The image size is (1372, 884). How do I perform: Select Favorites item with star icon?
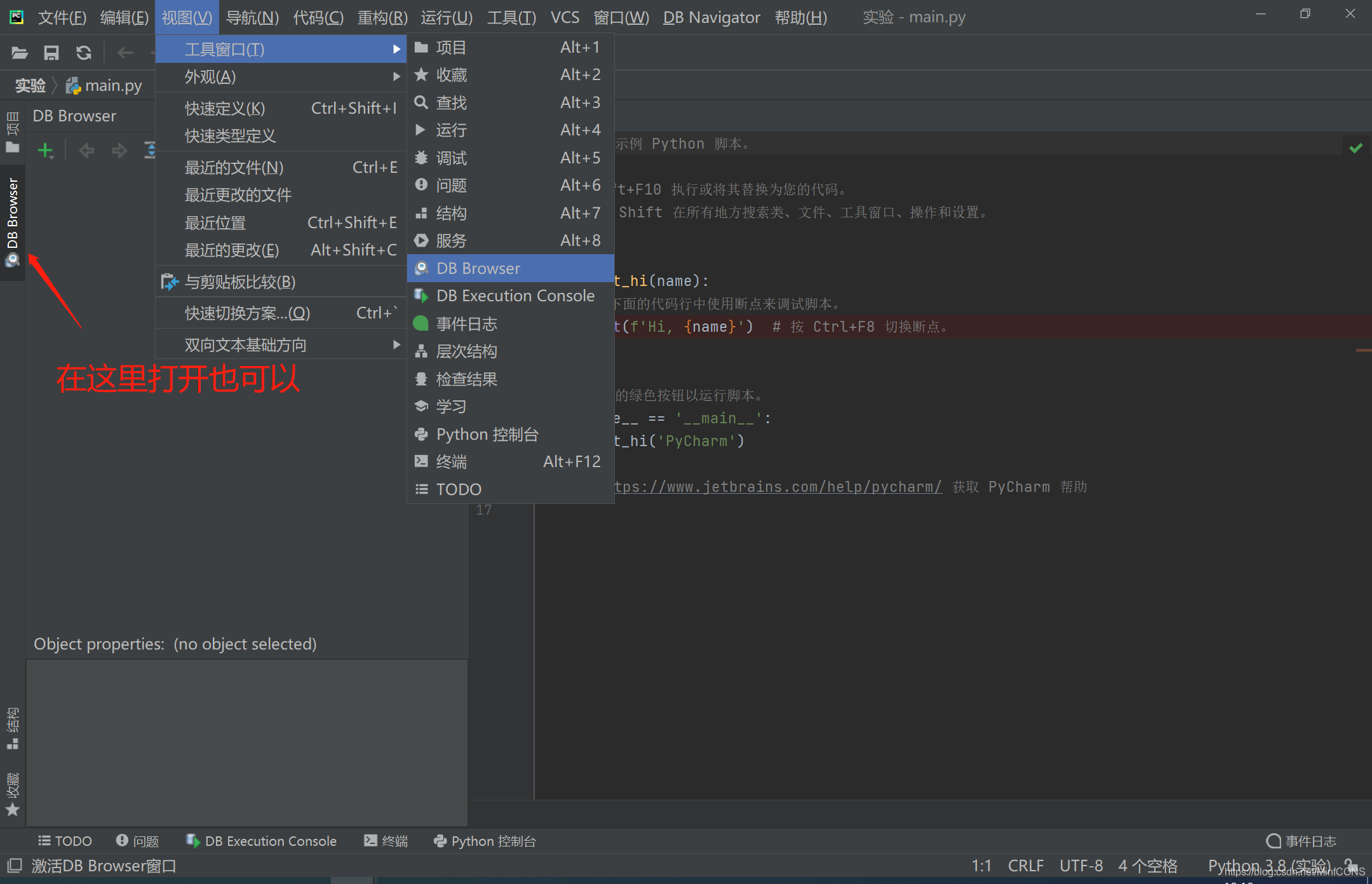click(511, 75)
